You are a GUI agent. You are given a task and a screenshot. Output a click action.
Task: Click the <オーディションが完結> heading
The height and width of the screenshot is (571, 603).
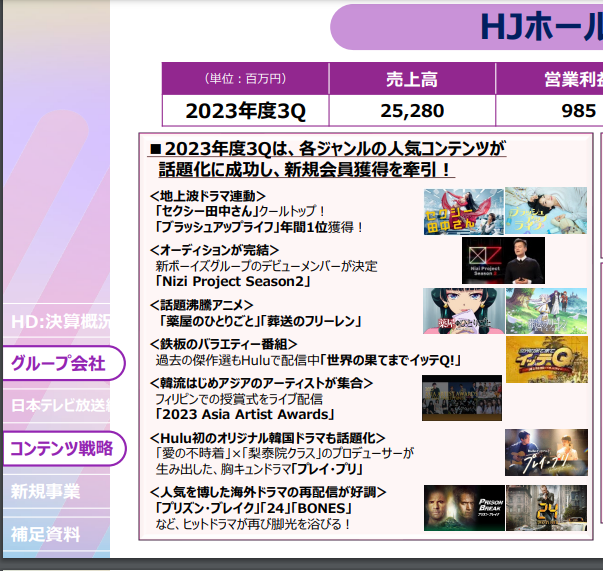point(214,250)
